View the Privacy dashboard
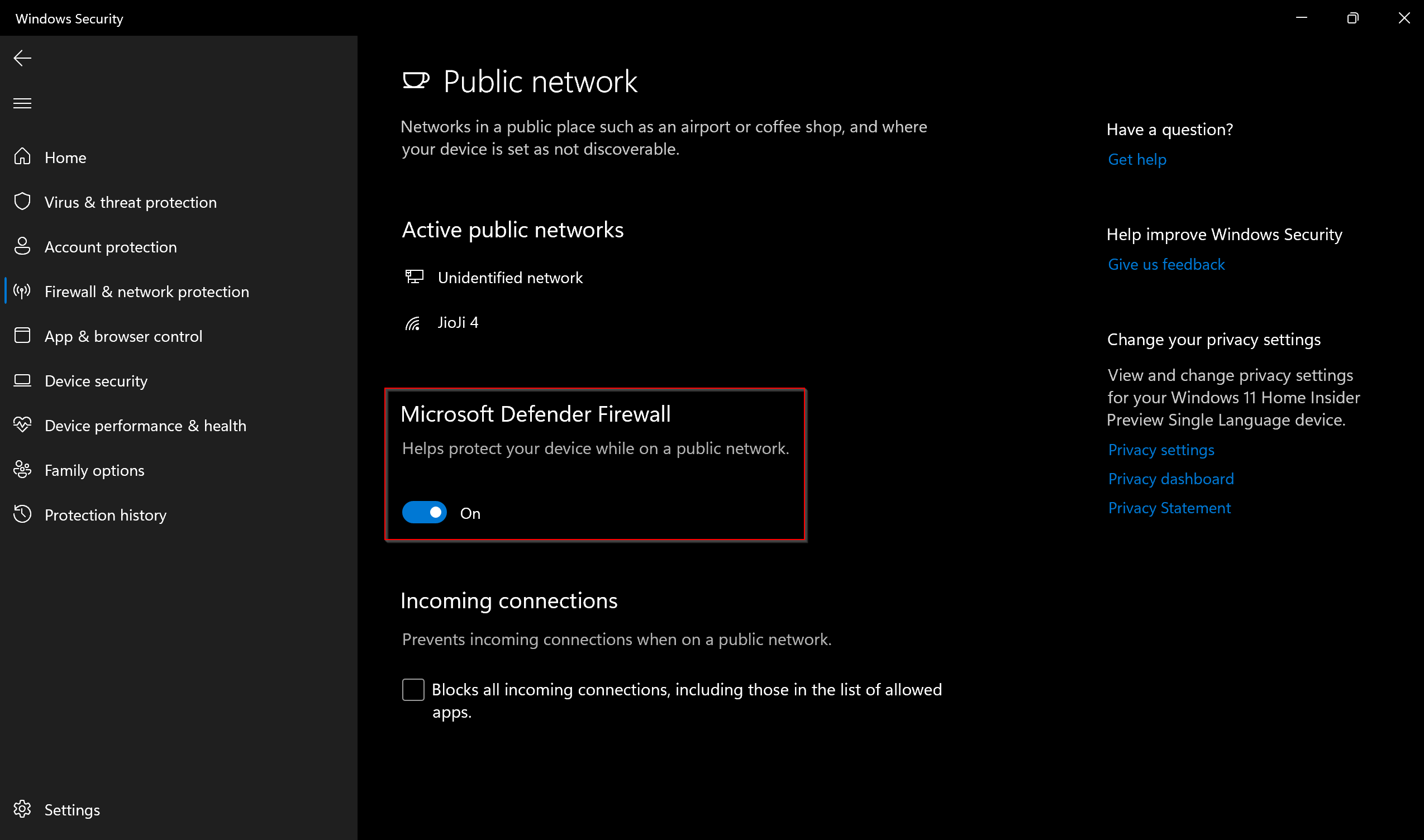The height and width of the screenshot is (840, 1424). click(x=1170, y=478)
